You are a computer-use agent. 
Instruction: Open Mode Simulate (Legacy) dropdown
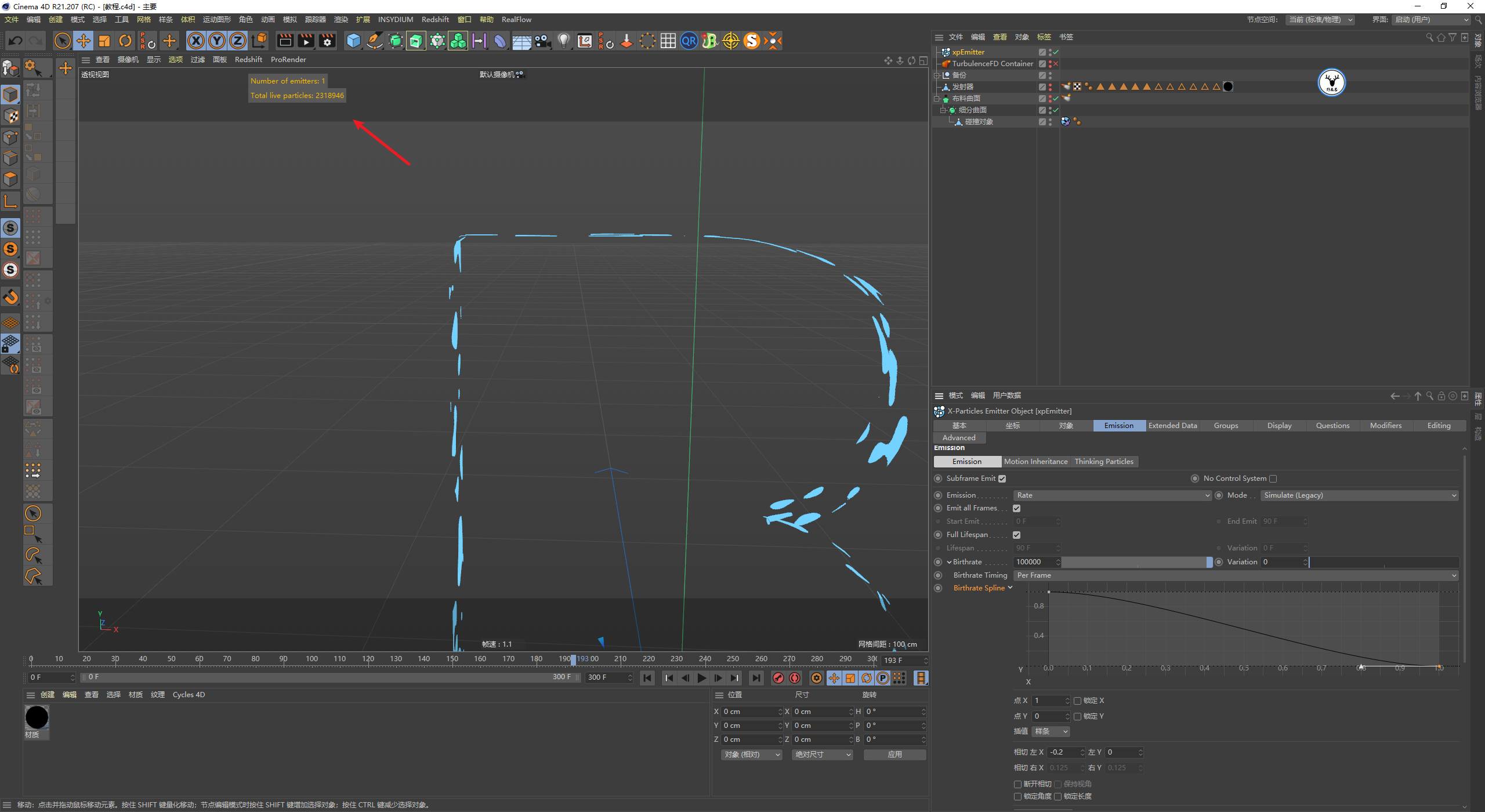coord(1359,495)
